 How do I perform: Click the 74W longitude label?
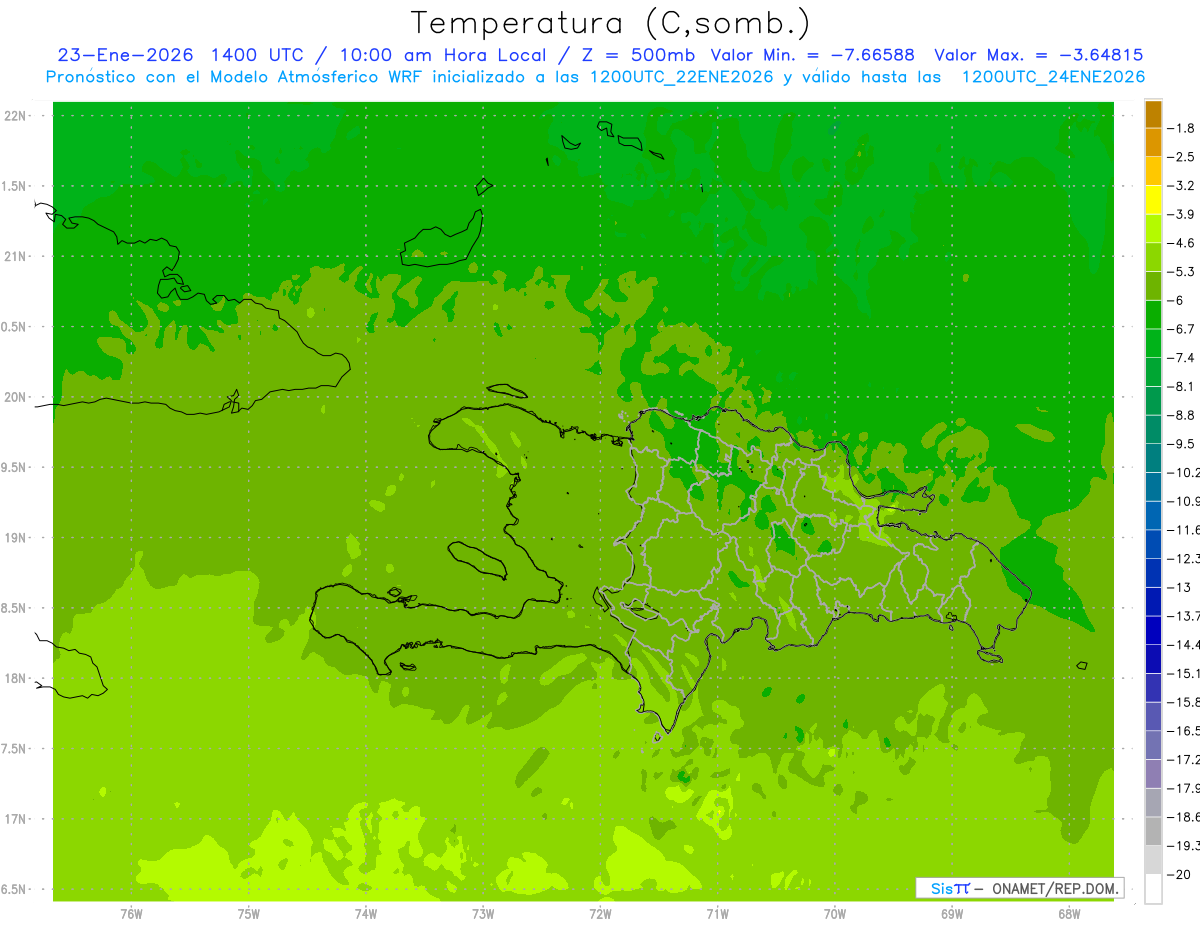tap(366, 913)
